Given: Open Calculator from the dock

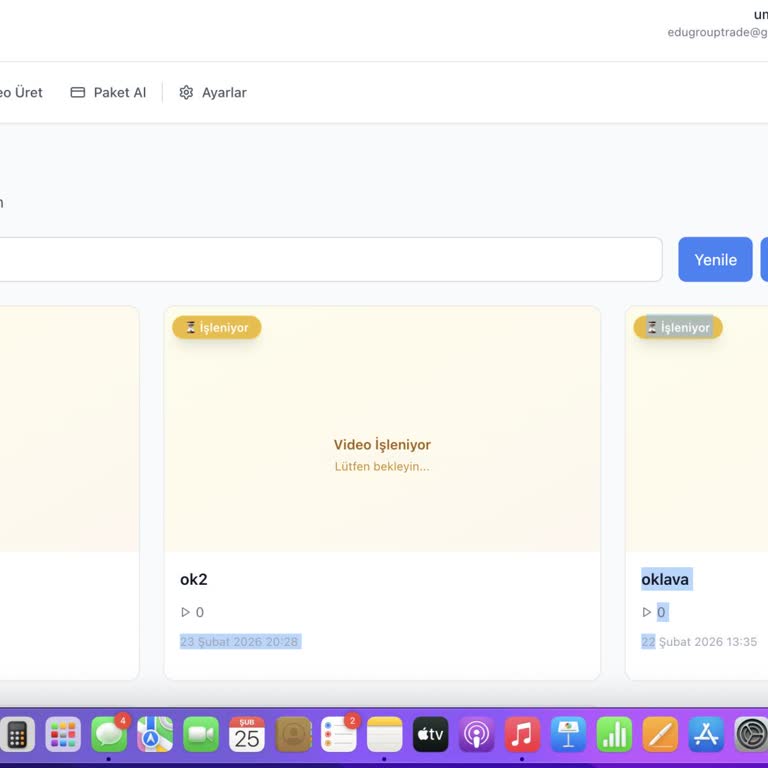Looking at the screenshot, I should click(x=17, y=734).
